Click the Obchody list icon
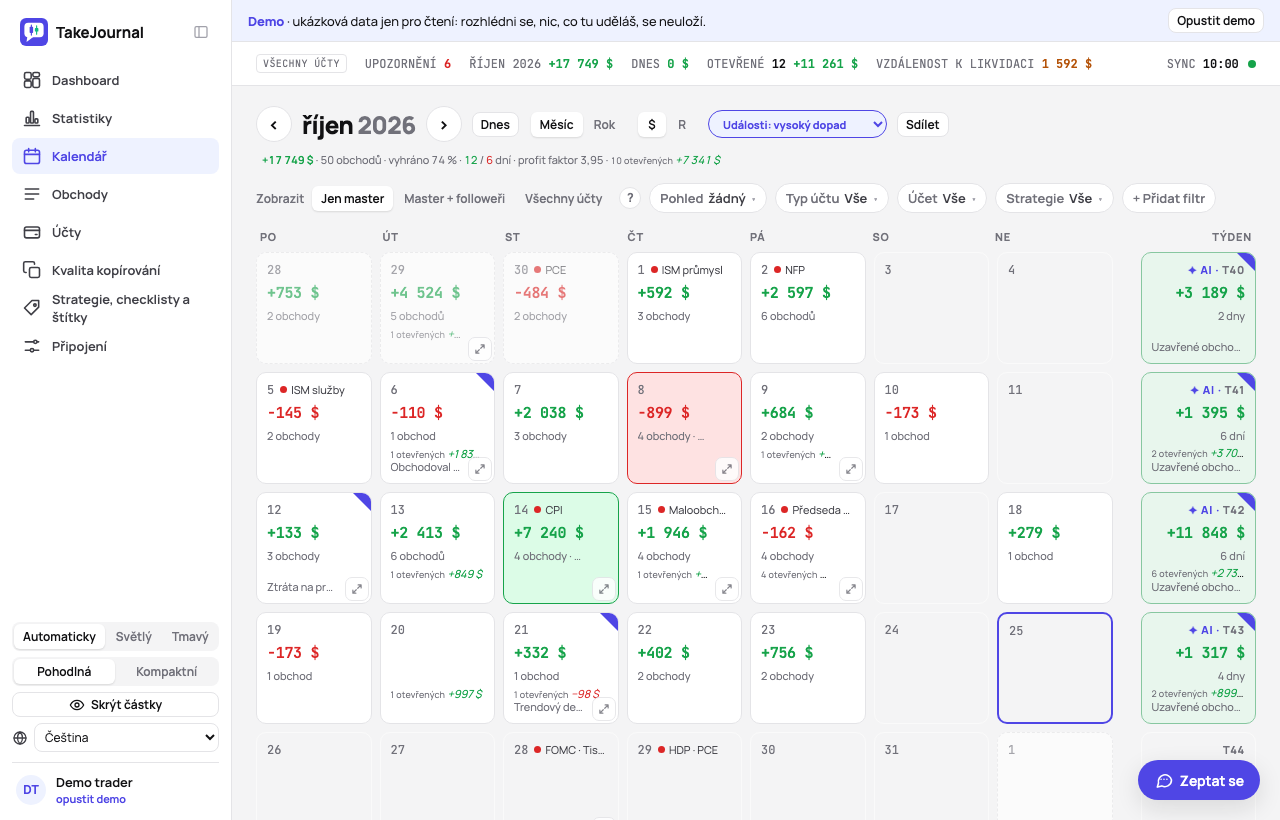The height and width of the screenshot is (820, 1280). [x=32, y=194]
